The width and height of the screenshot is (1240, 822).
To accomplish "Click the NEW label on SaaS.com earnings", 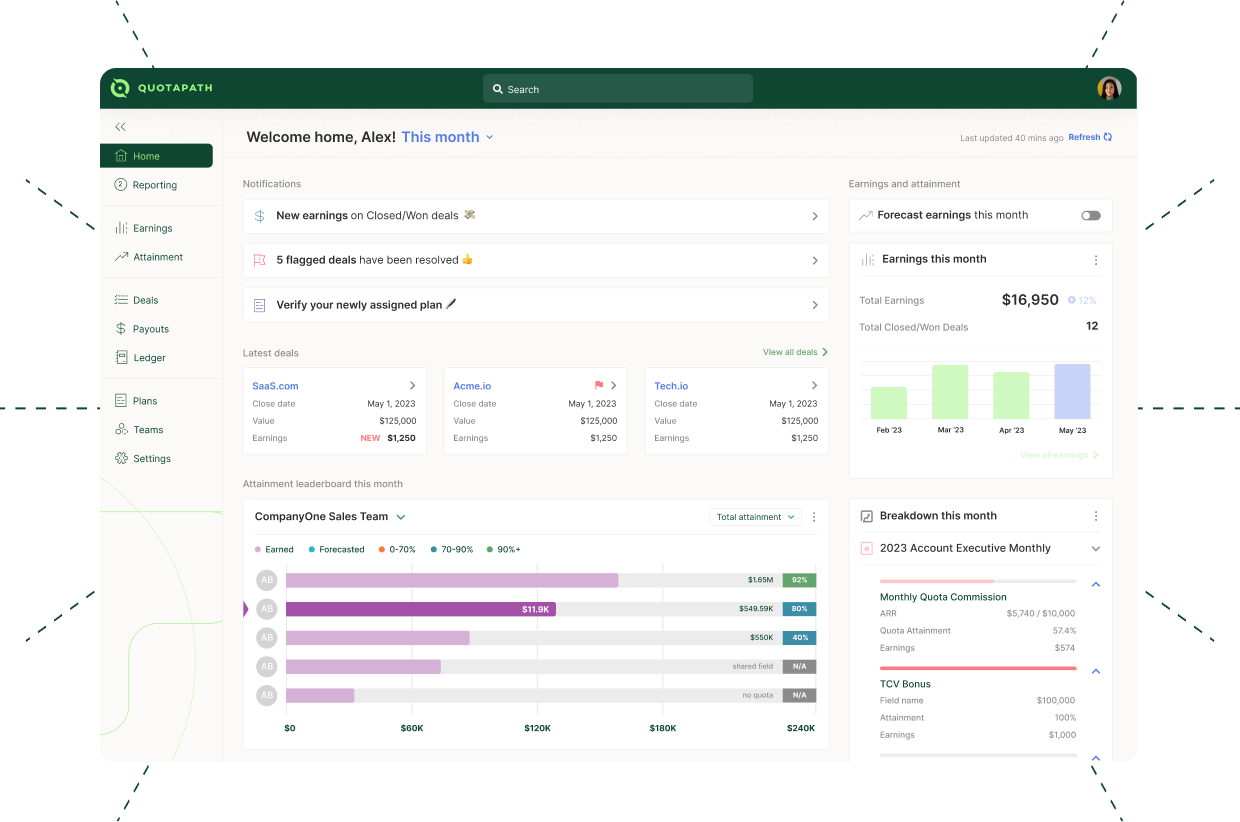I will tap(370, 438).
